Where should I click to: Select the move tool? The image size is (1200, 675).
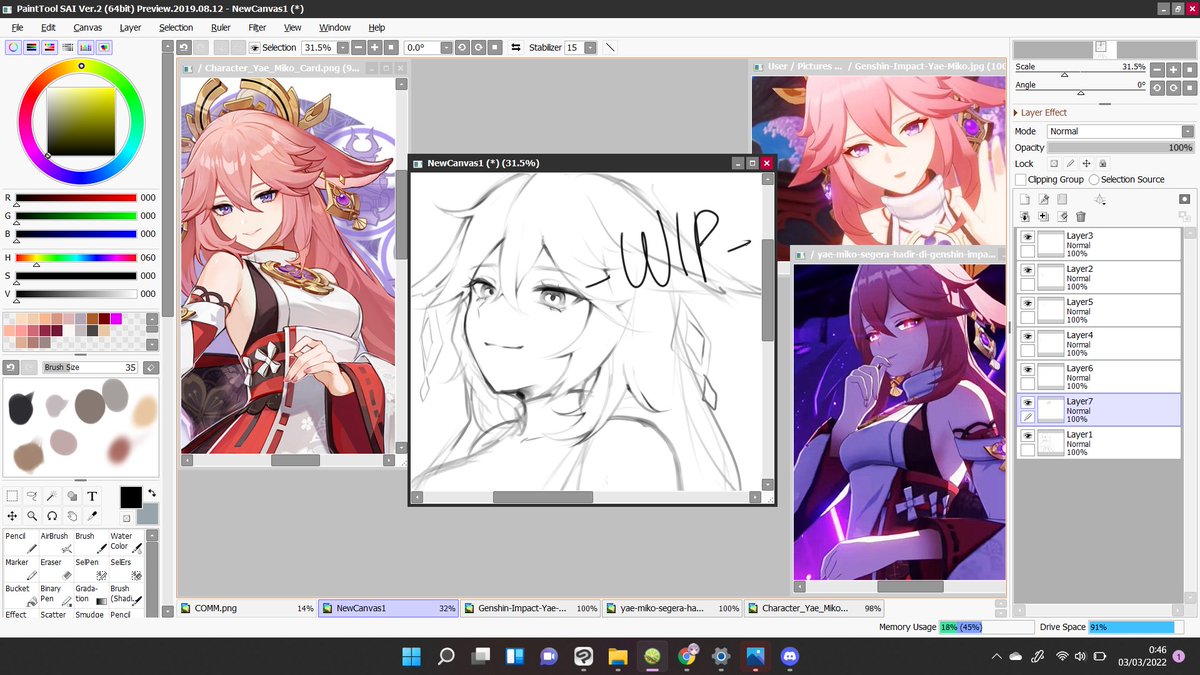click(12, 516)
